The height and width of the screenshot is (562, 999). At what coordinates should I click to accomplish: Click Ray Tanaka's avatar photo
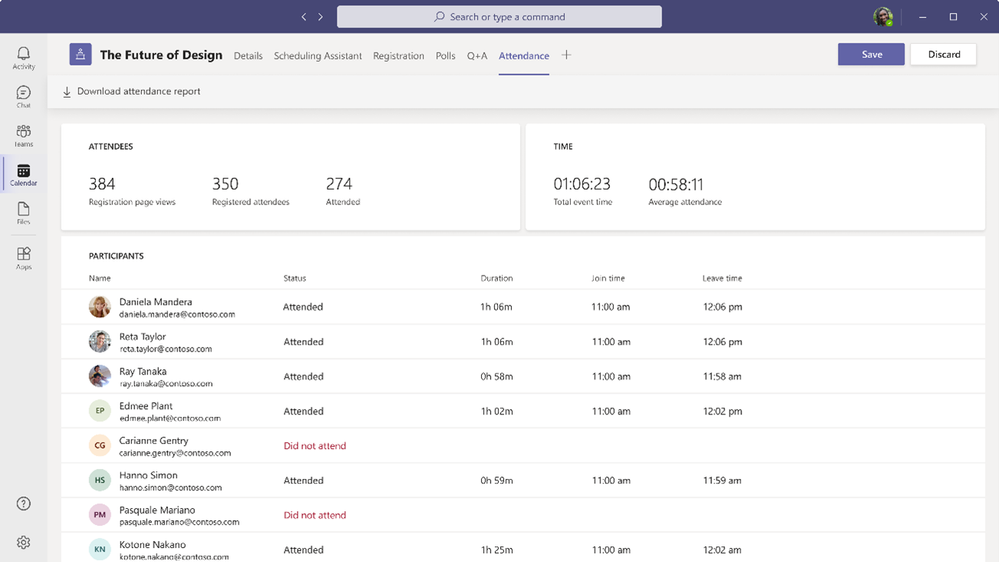99,376
